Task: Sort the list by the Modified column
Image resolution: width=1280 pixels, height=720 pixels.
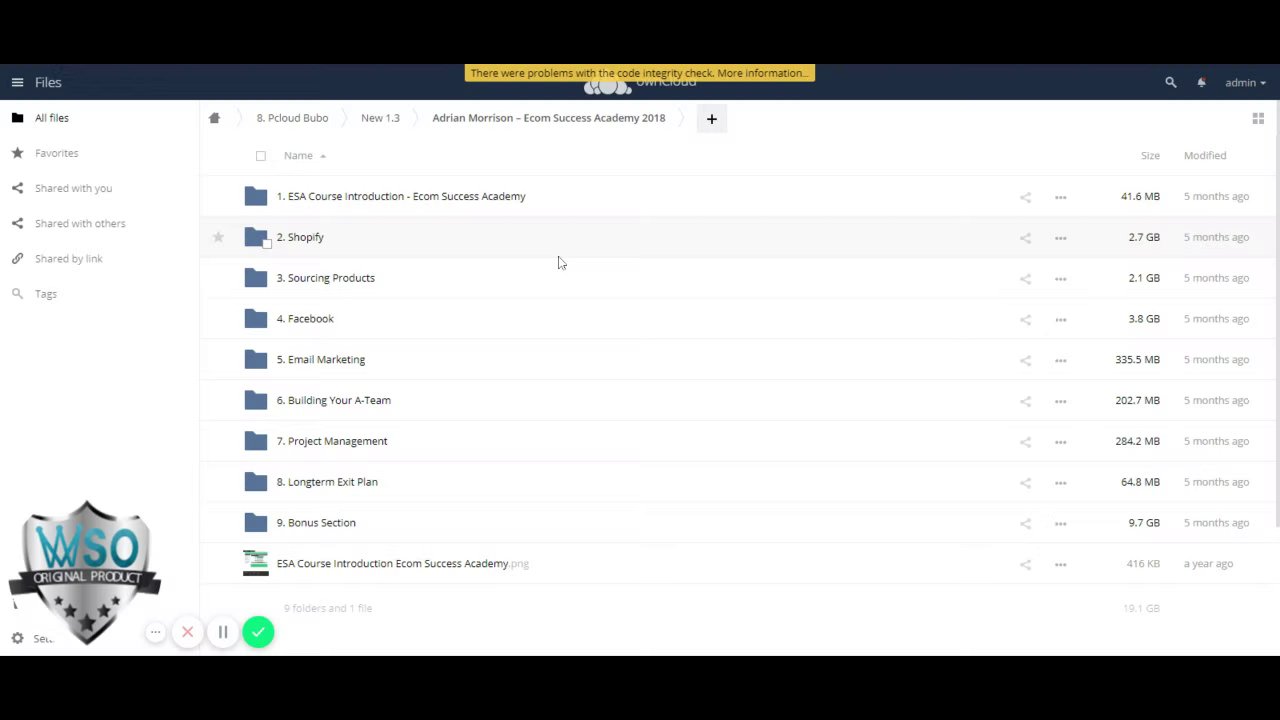Action: (x=1205, y=155)
